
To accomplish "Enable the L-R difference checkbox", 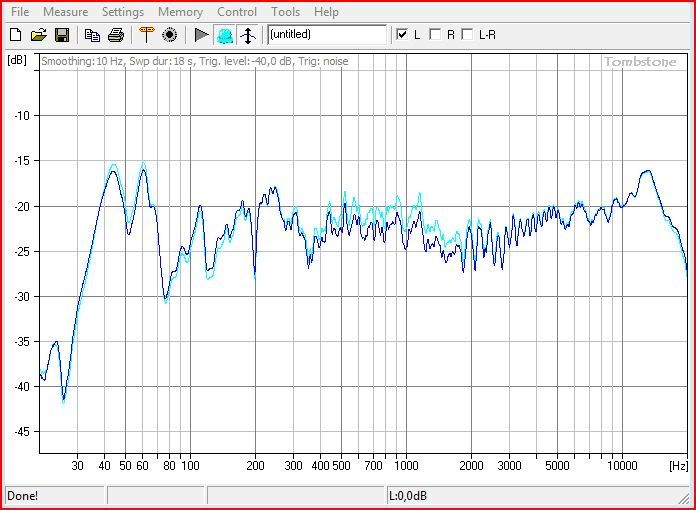I will tap(467, 35).
